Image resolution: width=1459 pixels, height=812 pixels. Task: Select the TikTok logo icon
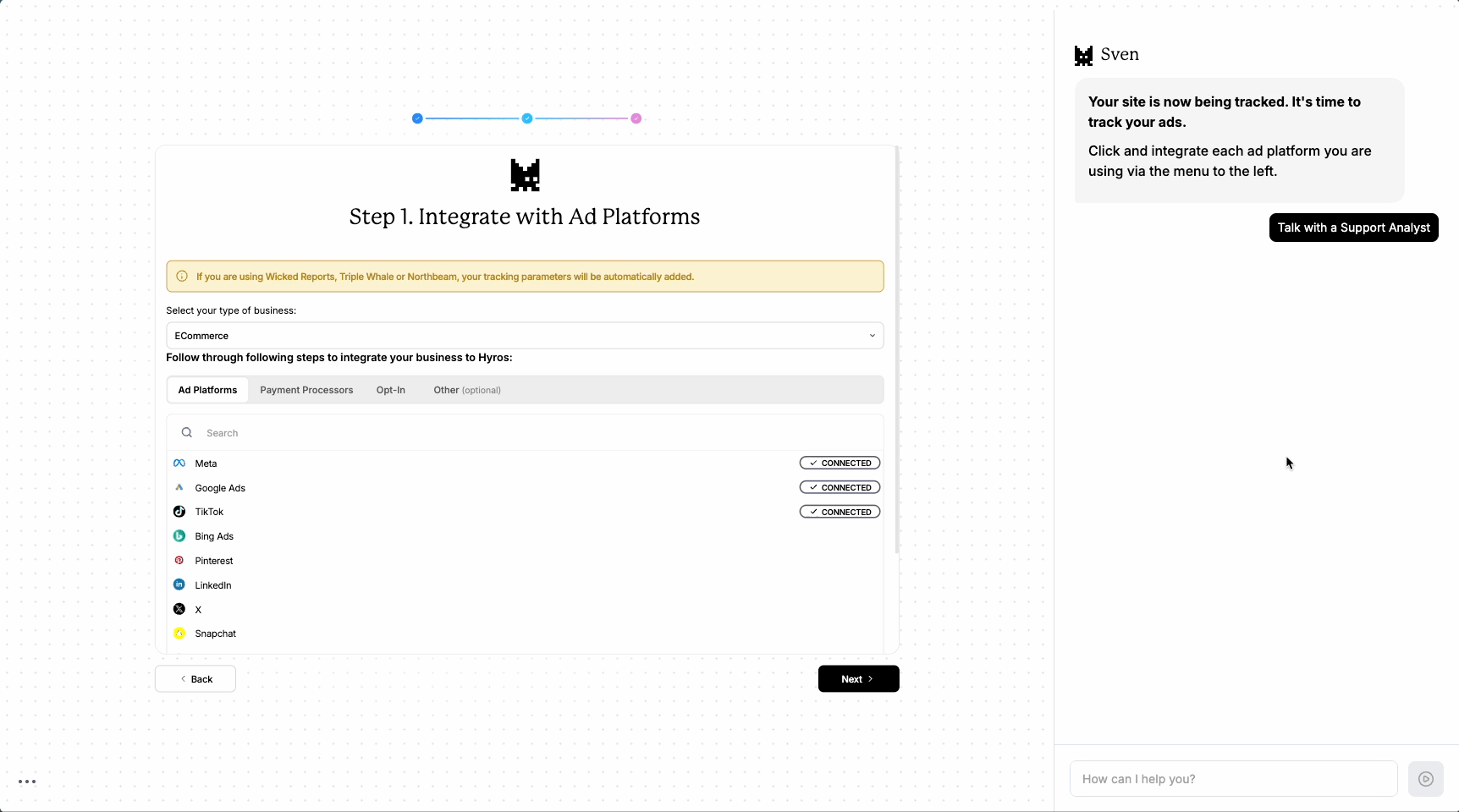pos(179,512)
